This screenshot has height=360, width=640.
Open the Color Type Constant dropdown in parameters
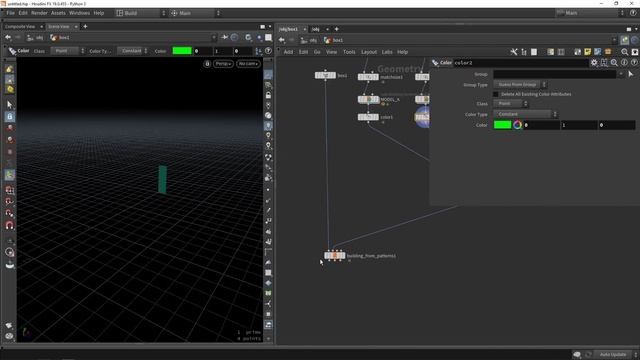526,114
